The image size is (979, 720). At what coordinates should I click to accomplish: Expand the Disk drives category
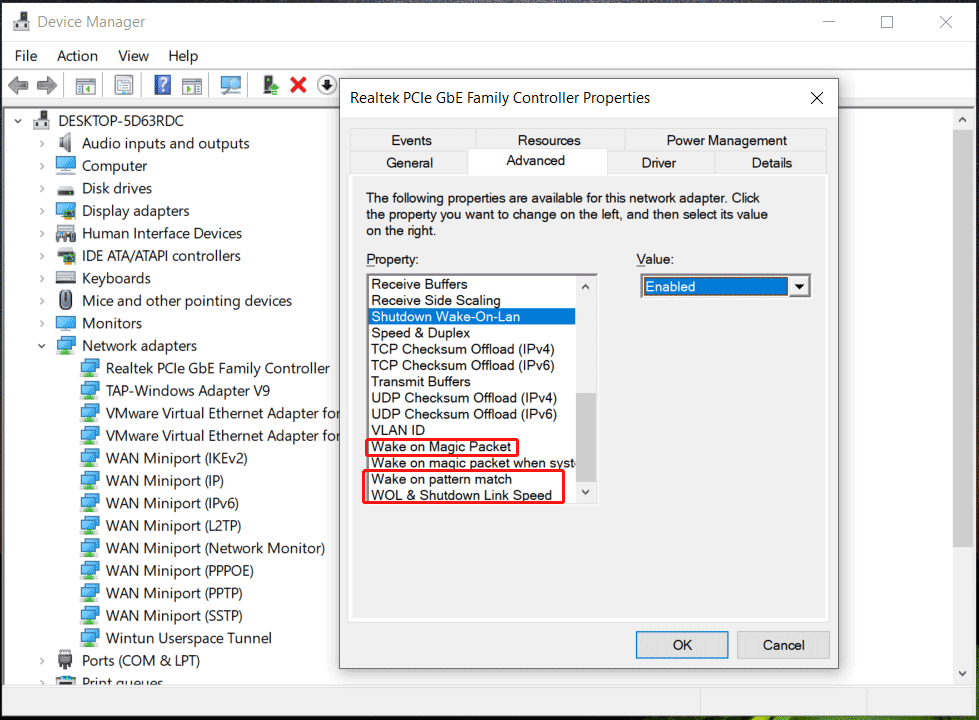[42, 189]
